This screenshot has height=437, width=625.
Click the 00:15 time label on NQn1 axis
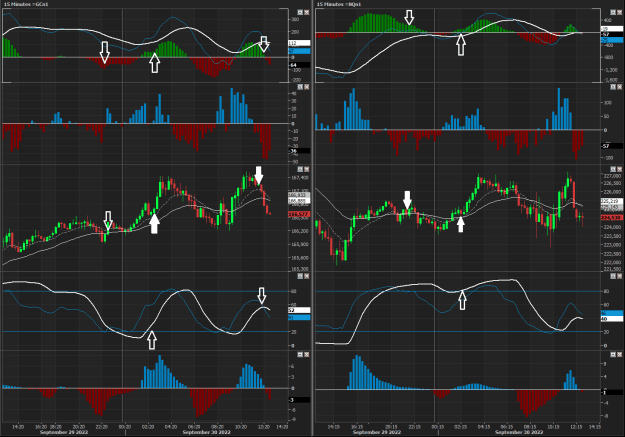tap(438, 427)
